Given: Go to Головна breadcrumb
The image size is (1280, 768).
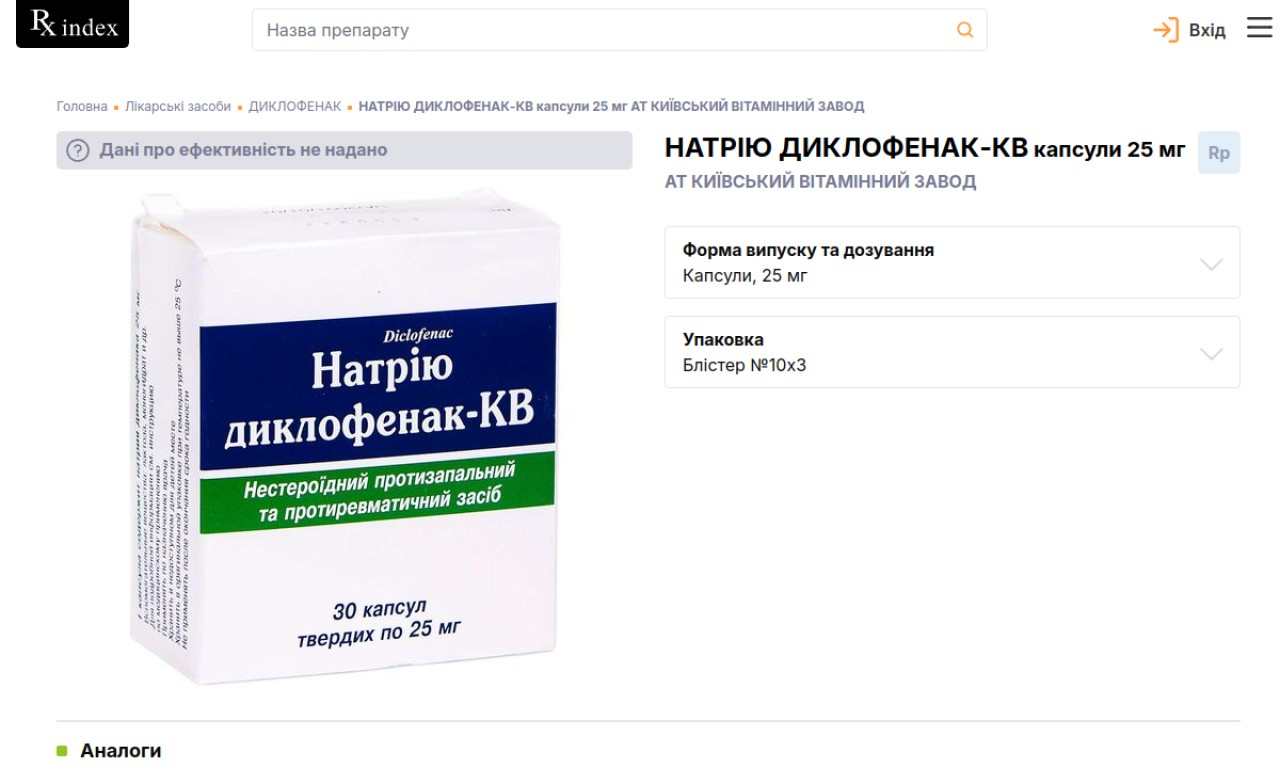Looking at the screenshot, I should 82,106.
